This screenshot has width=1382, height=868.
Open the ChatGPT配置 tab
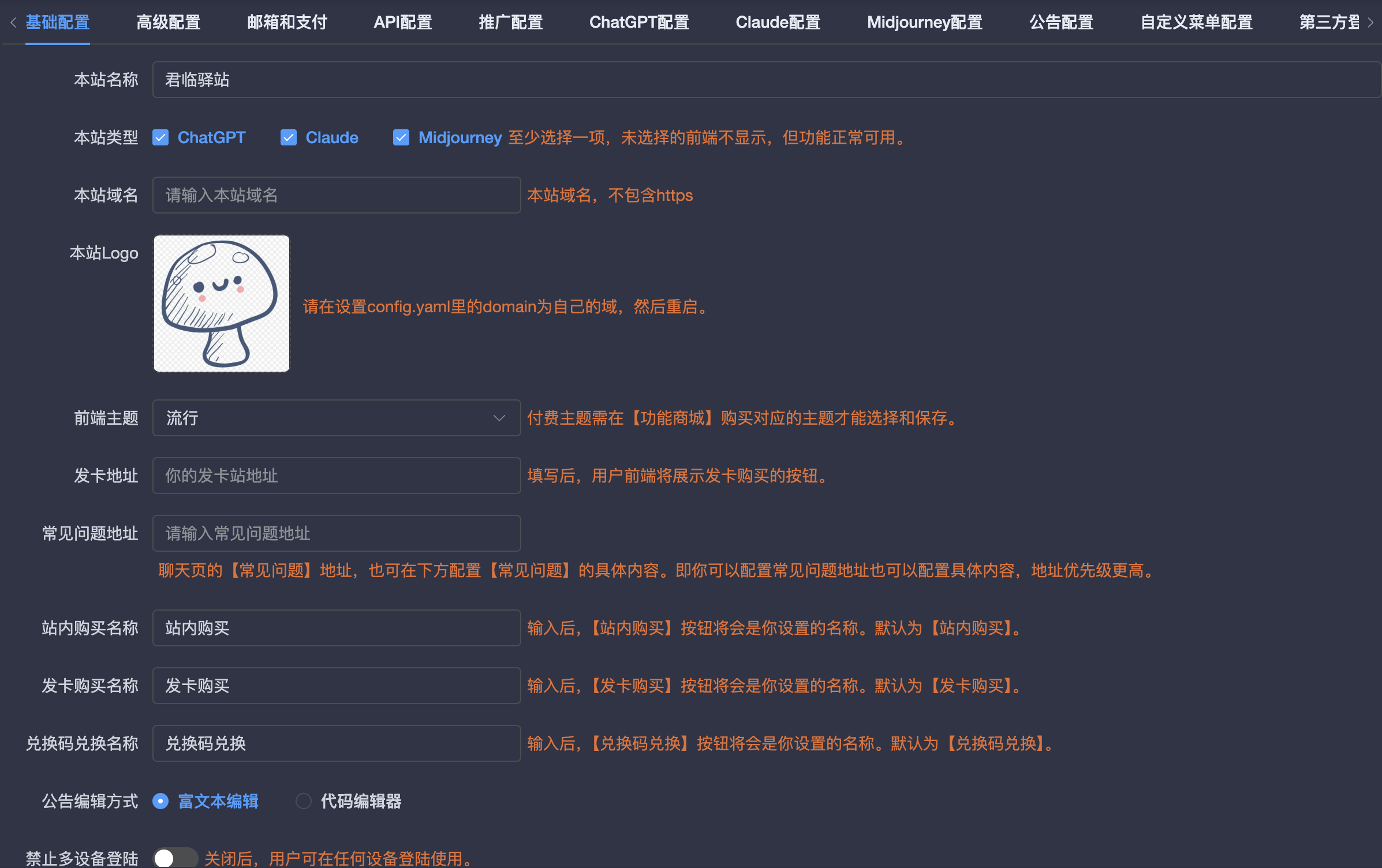(x=639, y=23)
